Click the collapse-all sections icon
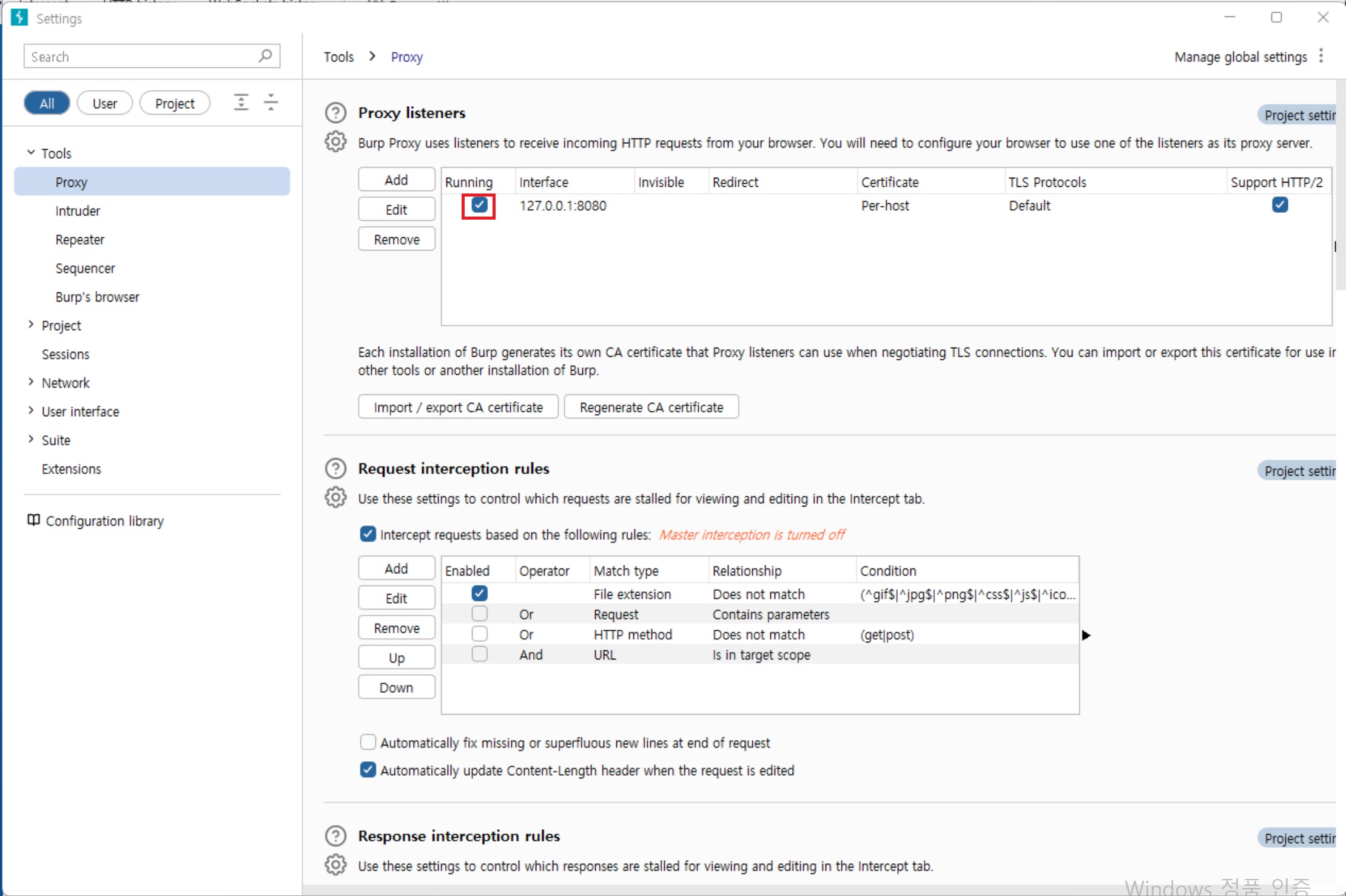The height and width of the screenshot is (896, 1346). (x=271, y=103)
